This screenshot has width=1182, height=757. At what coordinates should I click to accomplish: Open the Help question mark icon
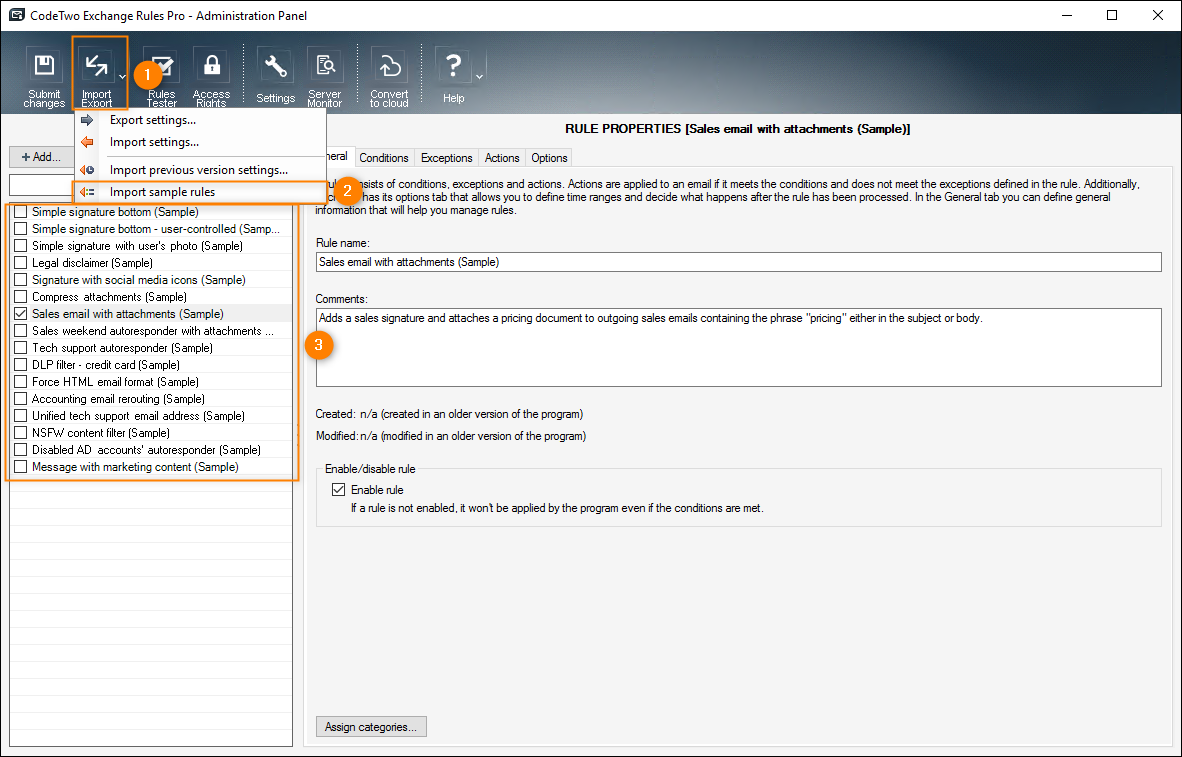(x=453, y=66)
